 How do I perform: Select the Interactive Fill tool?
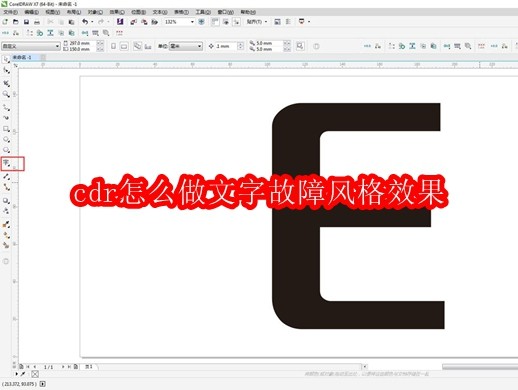6,235
